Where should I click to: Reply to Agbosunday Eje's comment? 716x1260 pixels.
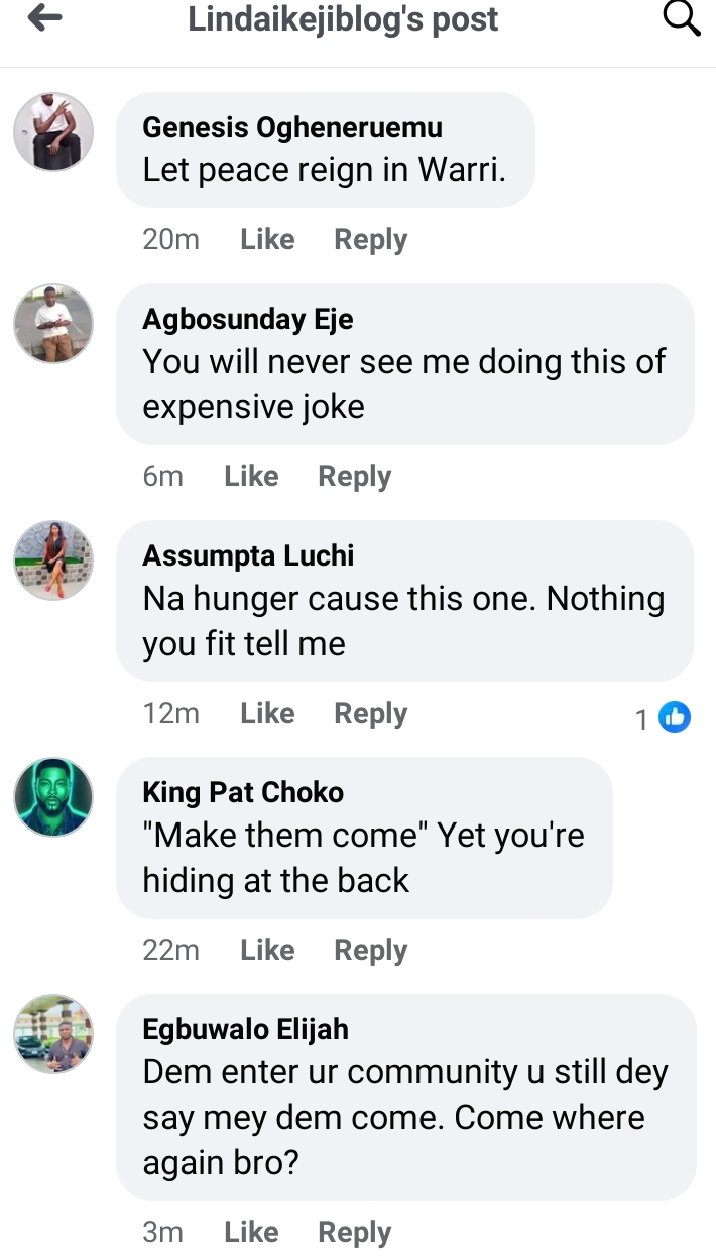[x=354, y=477]
